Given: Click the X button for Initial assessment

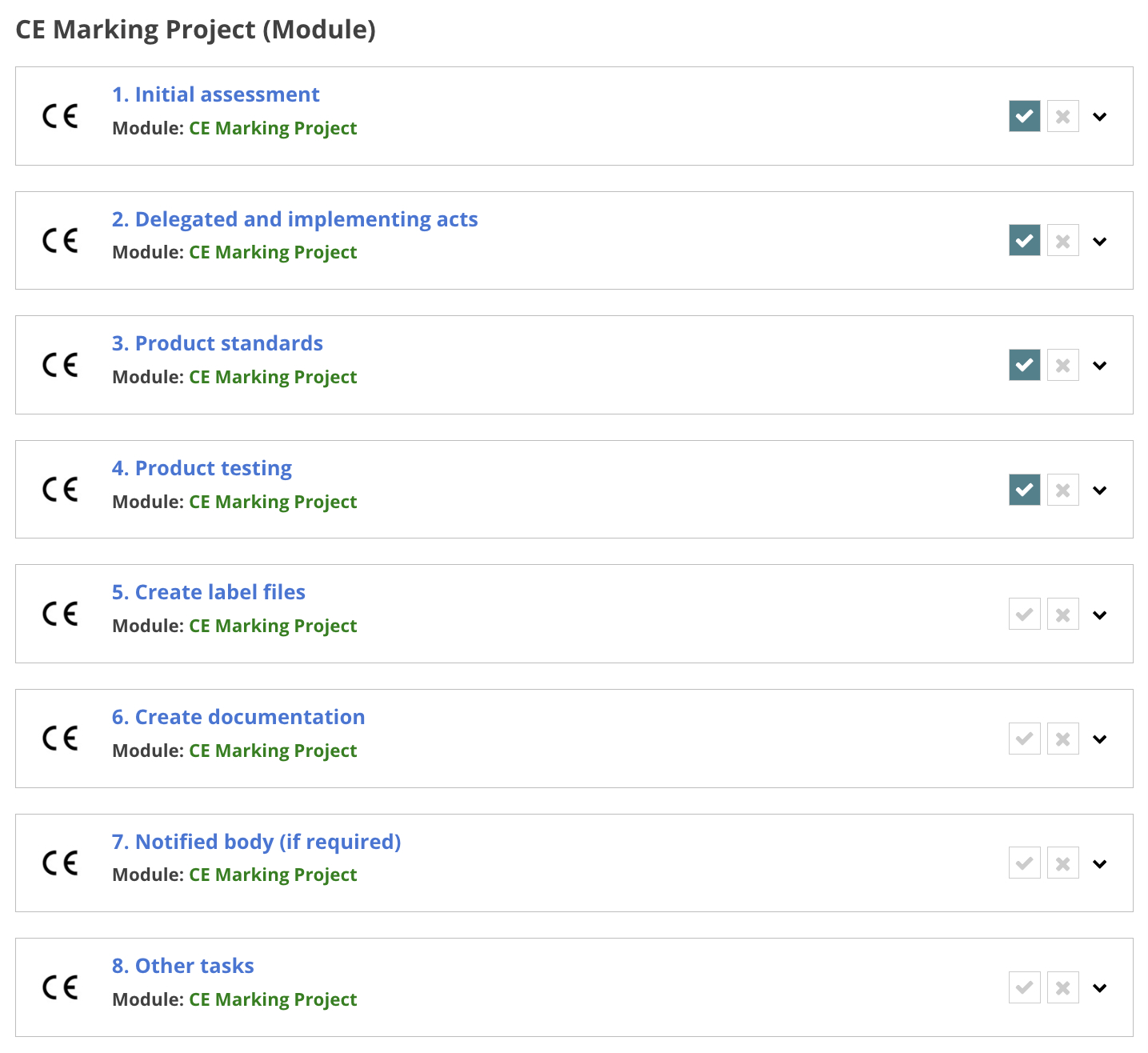Looking at the screenshot, I should tap(1063, 117).
